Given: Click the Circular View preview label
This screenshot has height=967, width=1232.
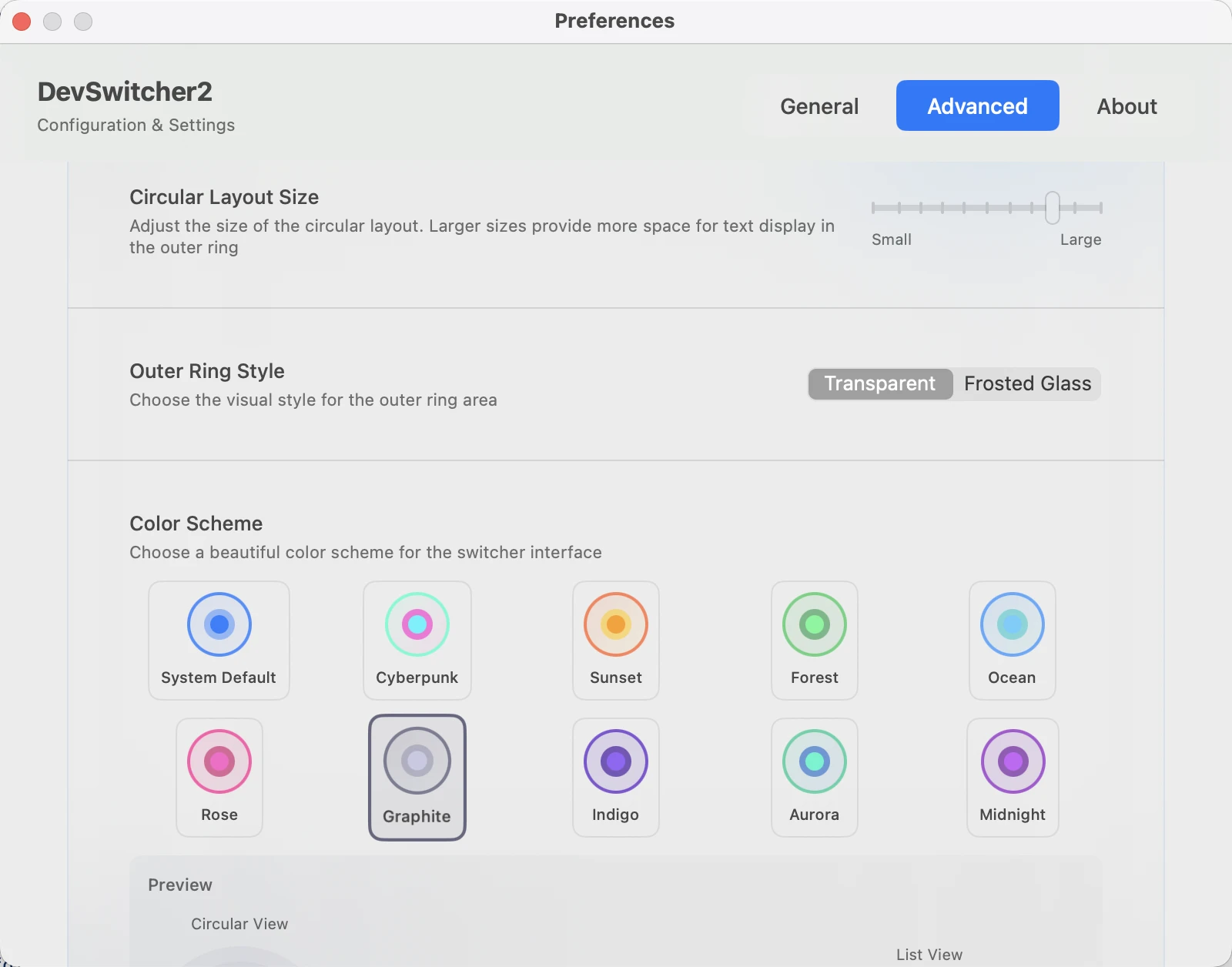Looking at the screenshot, I should 239,924.
